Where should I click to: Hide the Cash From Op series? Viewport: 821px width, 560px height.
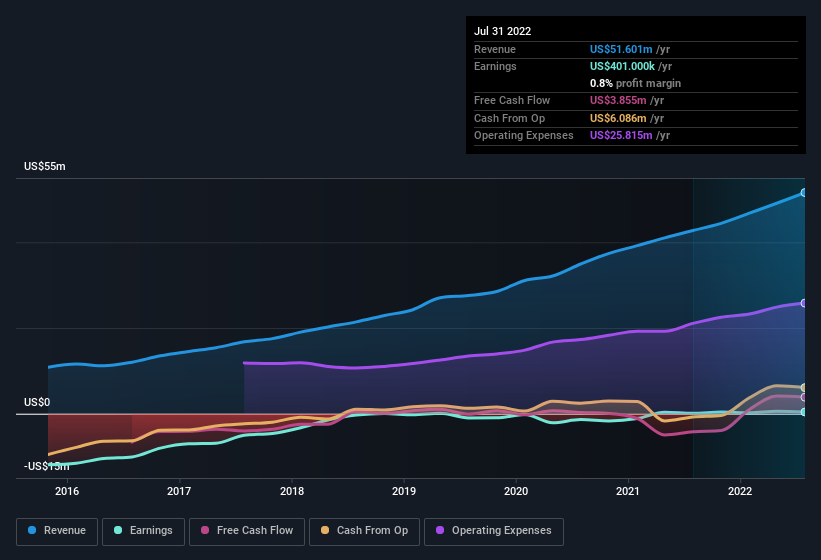(364, 531)
